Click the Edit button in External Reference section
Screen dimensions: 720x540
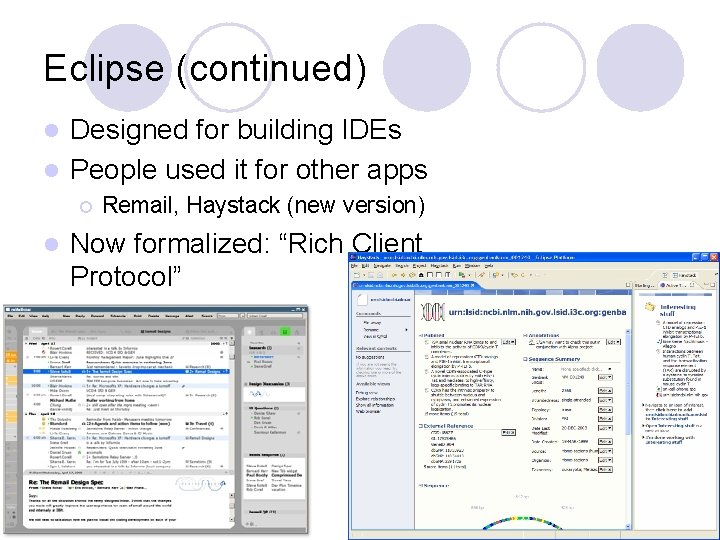508,432
